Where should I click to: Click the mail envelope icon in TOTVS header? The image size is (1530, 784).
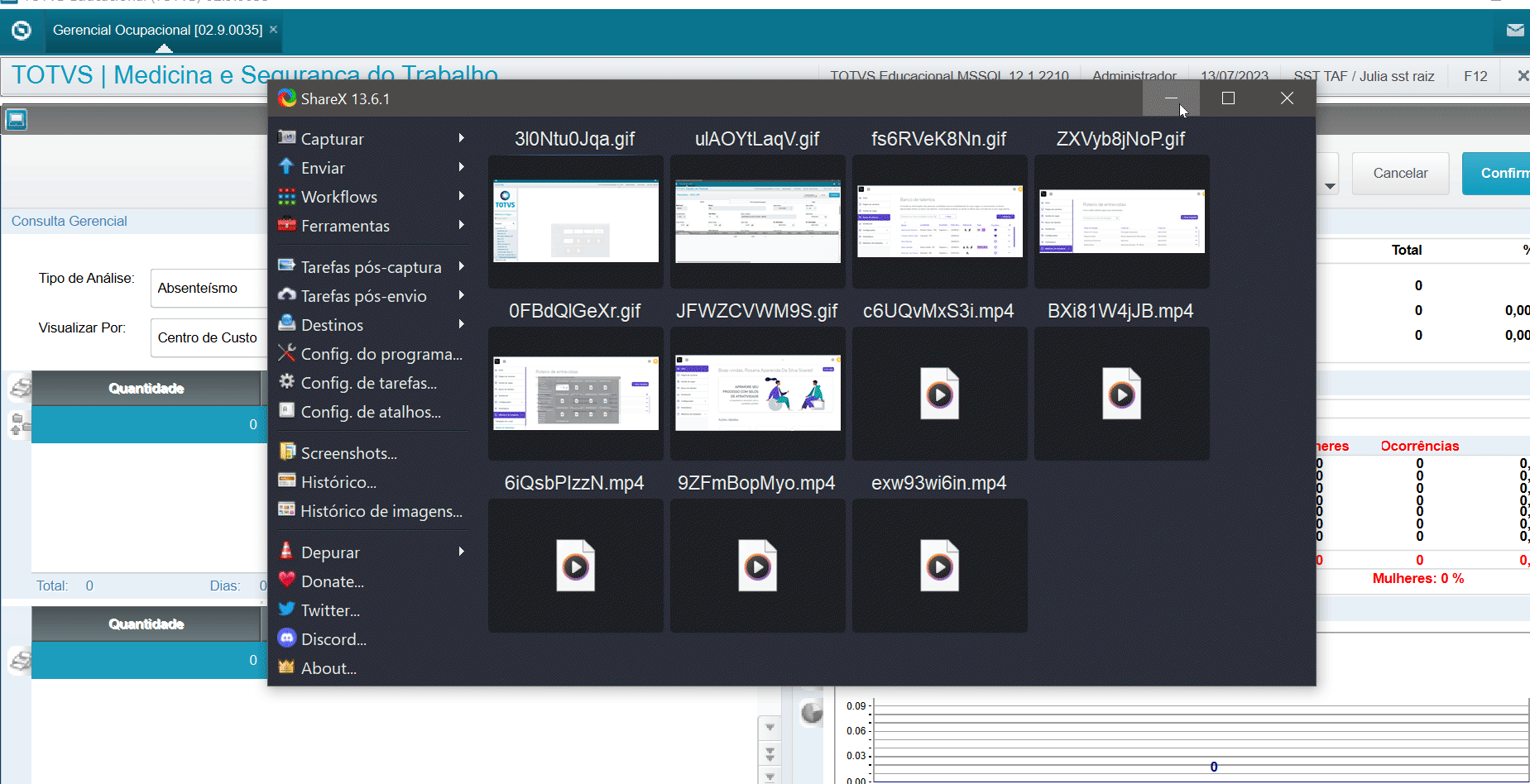1515,31
